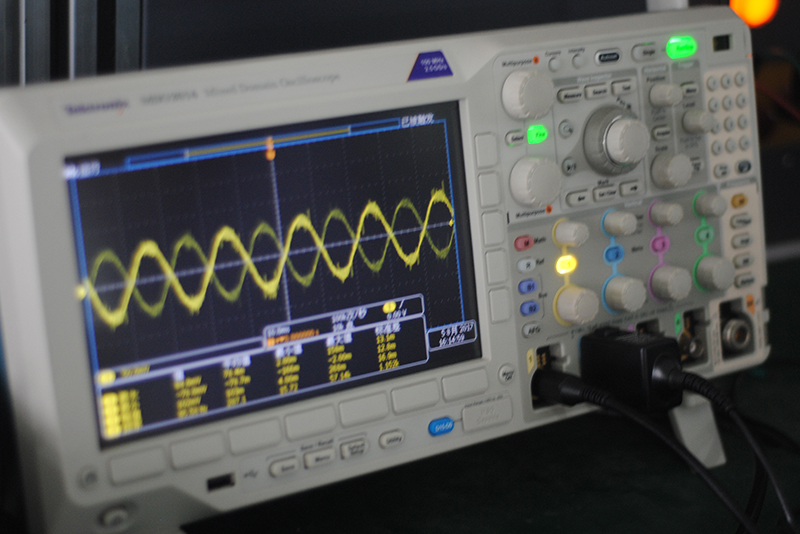
Task: Click the bottom side bezel button
Action: 500,304
